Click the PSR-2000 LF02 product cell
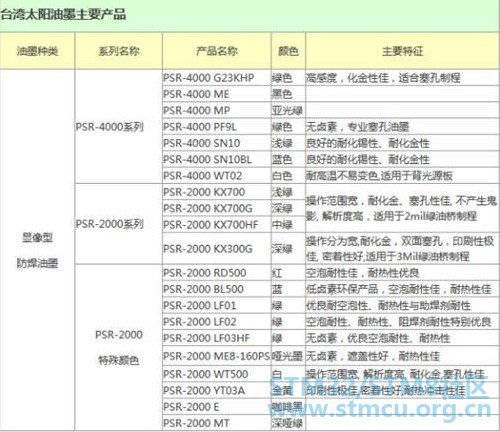Screen dimensions: 500x432 (217, 322)
